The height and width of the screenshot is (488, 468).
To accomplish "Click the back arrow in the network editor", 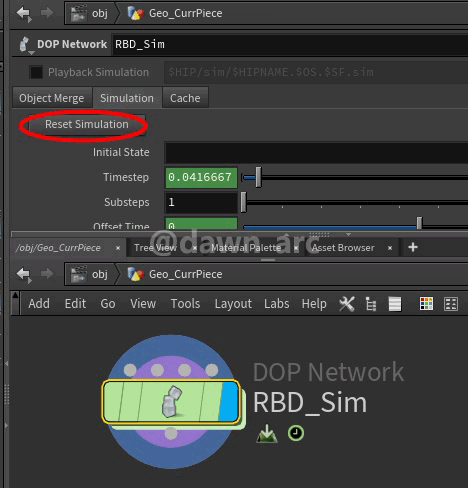I will click(24, 275).
